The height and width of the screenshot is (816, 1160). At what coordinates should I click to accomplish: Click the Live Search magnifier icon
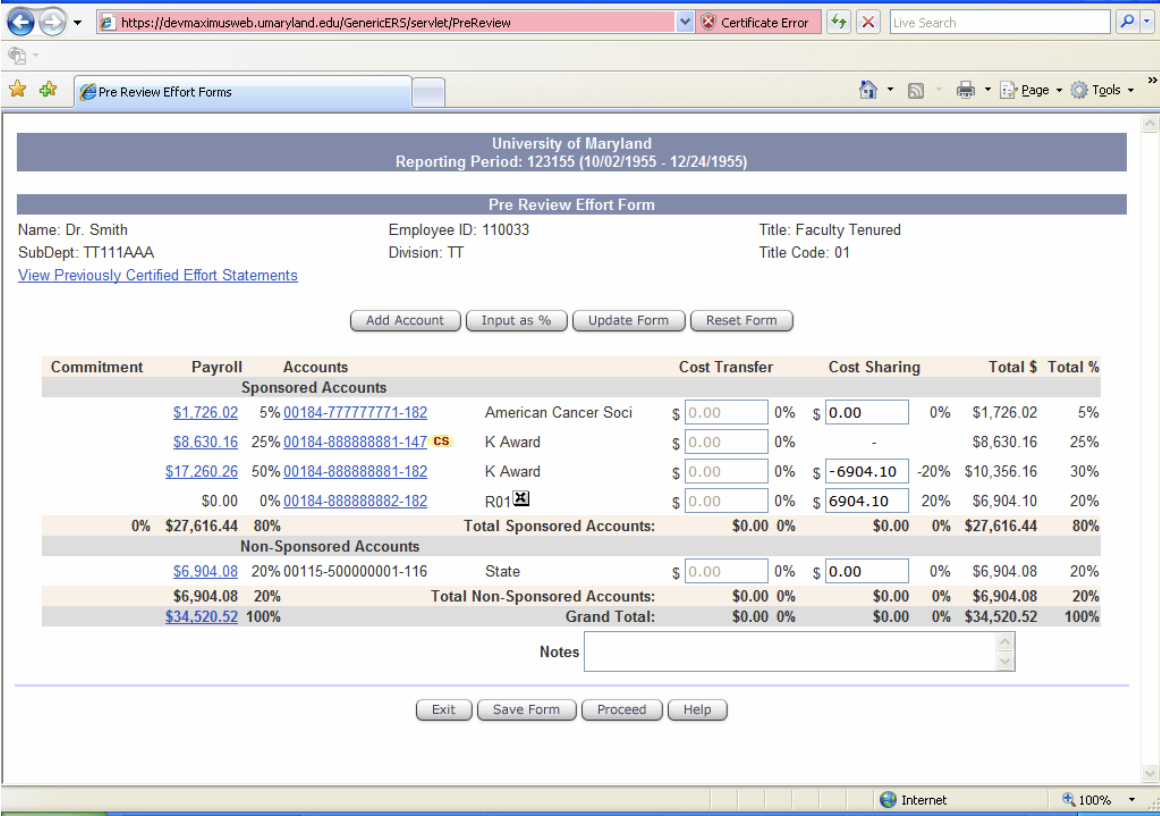click(1127, 22)
